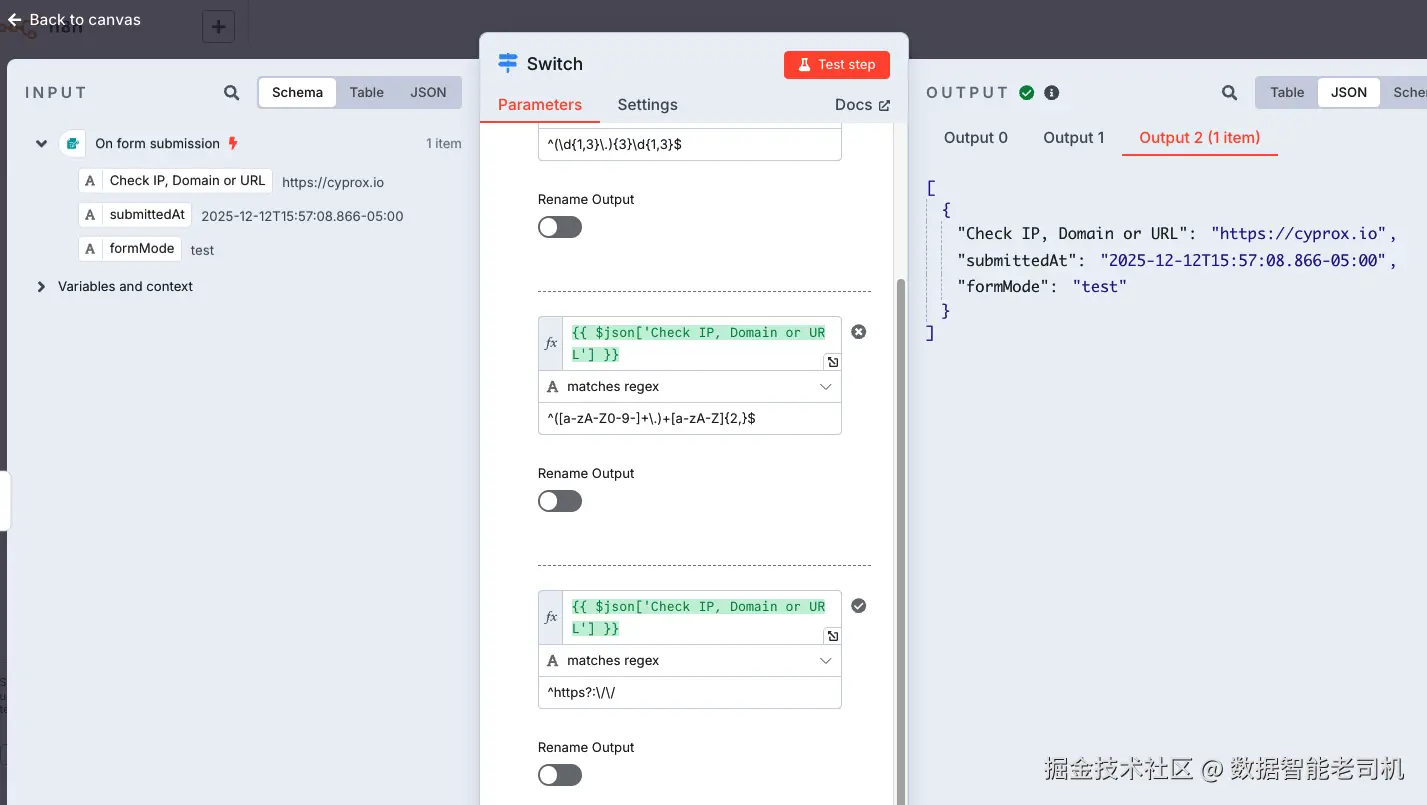
Task: Click string type icon beside formMode
Action: (x=91, y=249)
